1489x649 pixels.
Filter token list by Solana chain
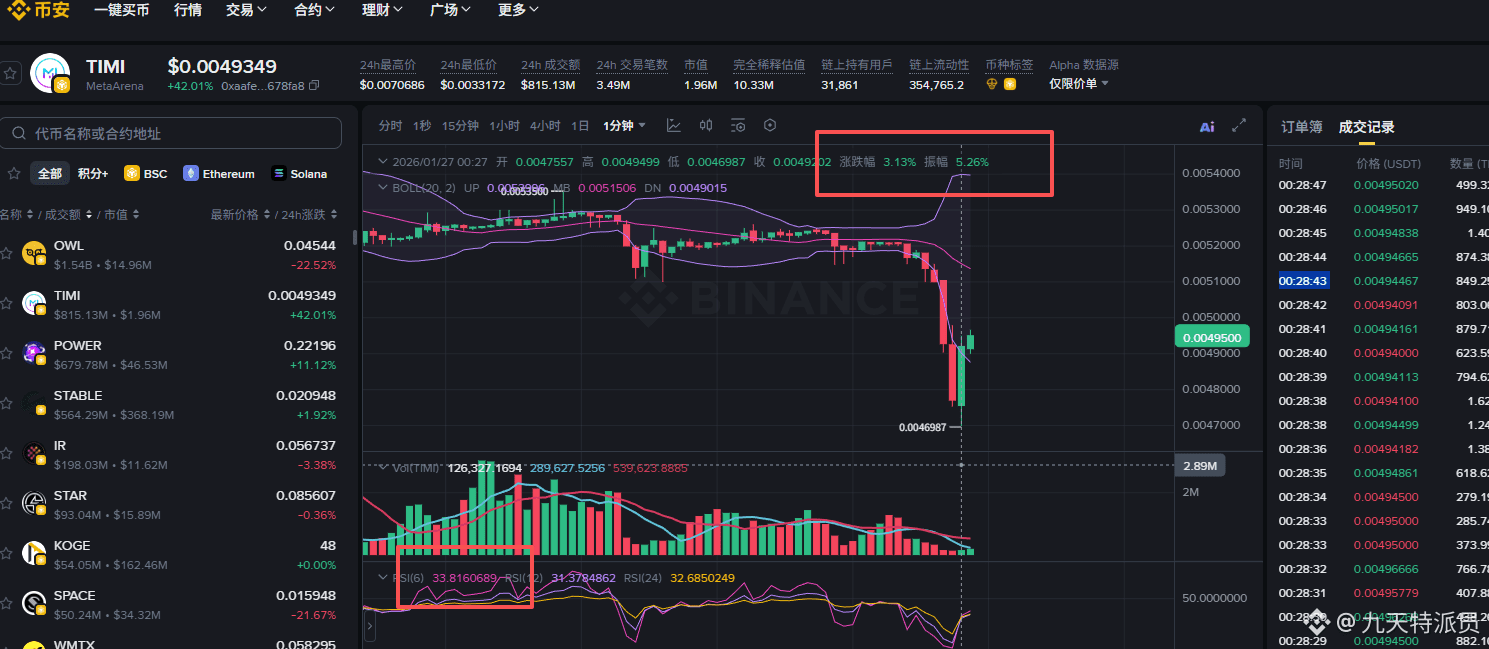(299, 173)
